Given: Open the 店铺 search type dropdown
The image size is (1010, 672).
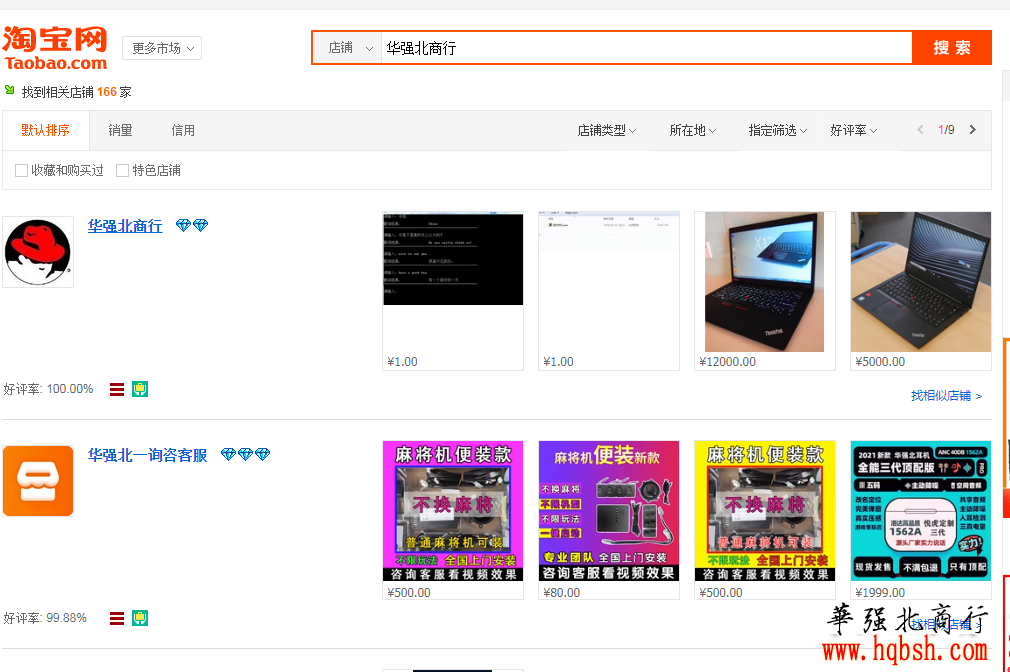Looking at the screenshot, I should [x=348, y=48].
